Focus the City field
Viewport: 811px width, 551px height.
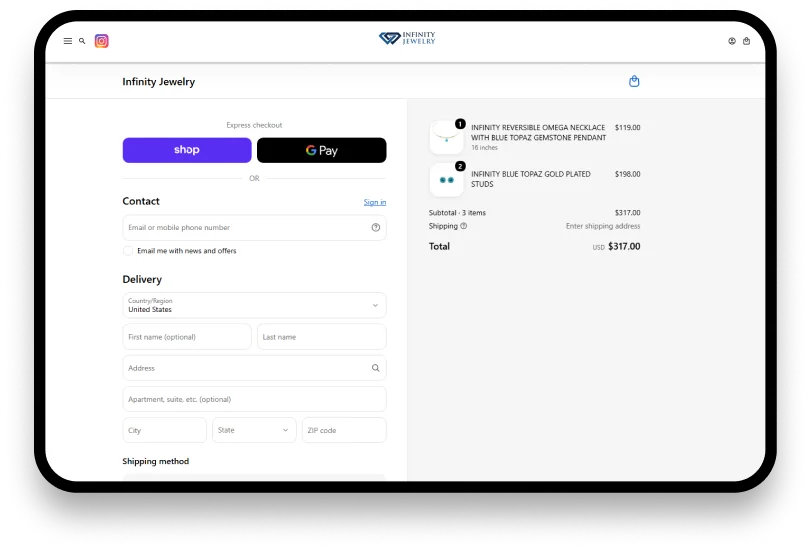164,430
